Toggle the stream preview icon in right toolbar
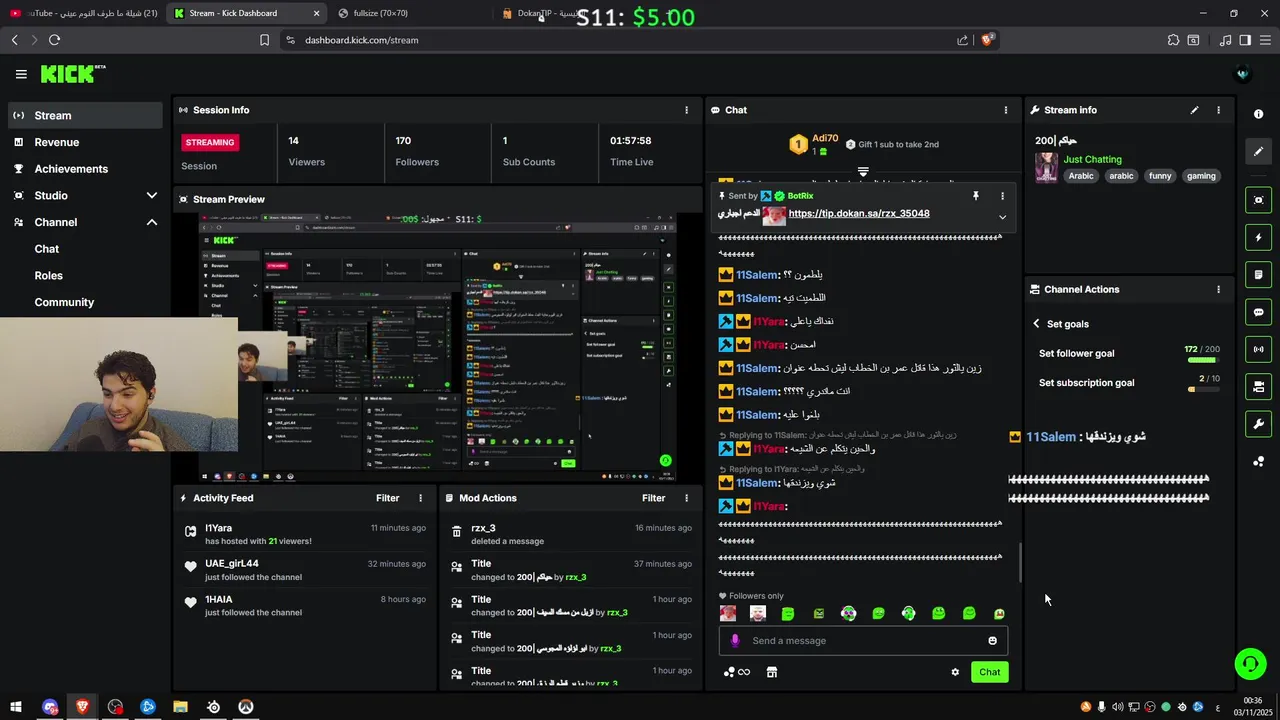 click(1259, 200)
